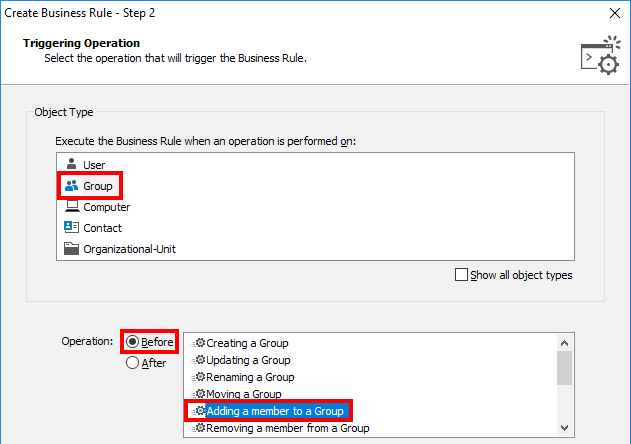Click the gear icon beside Renaming a Group
This screenshot has width=631, height=444.
tap(199, 377)
